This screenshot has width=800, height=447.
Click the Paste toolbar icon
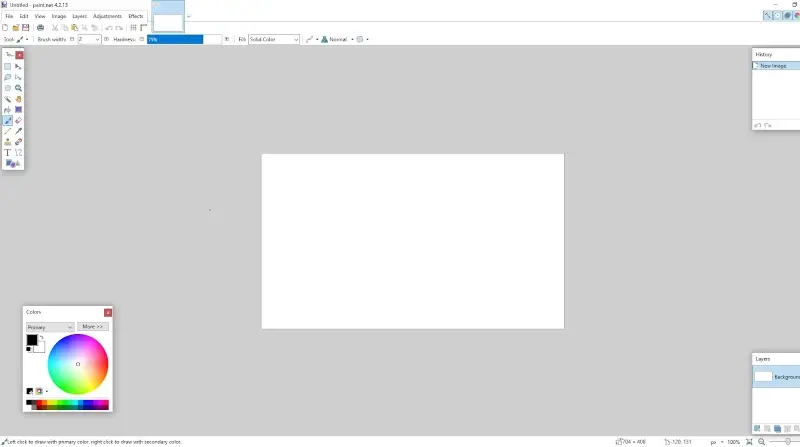[74, 28]
